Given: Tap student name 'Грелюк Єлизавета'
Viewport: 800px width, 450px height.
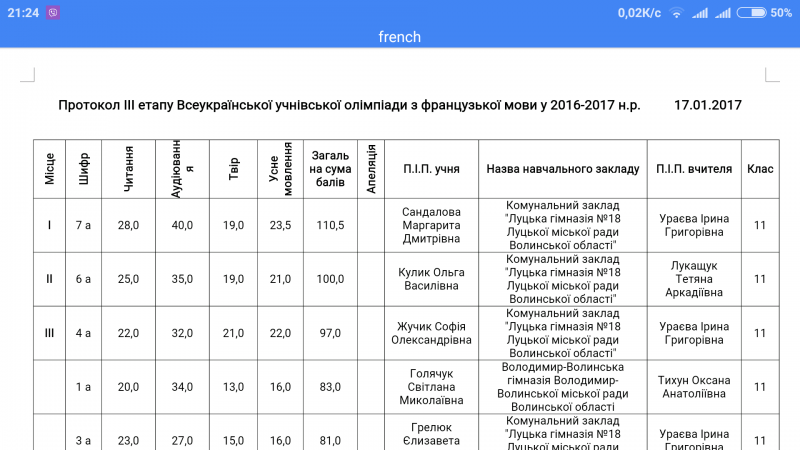Looking at the screenshot, I should tap(431, 434).
